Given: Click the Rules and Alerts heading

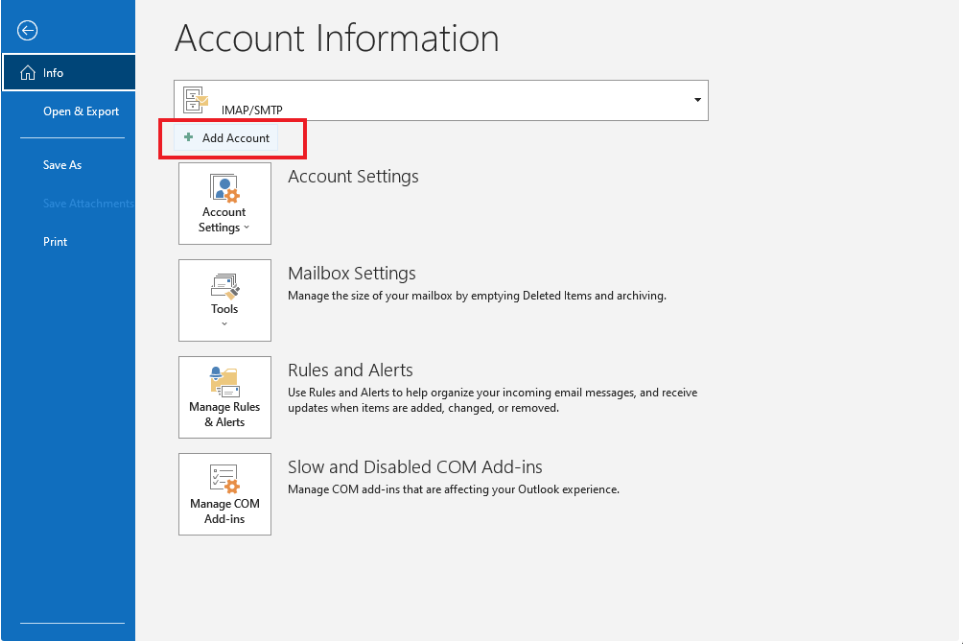Looking at the screenshot, I should [x=350, y=370].
